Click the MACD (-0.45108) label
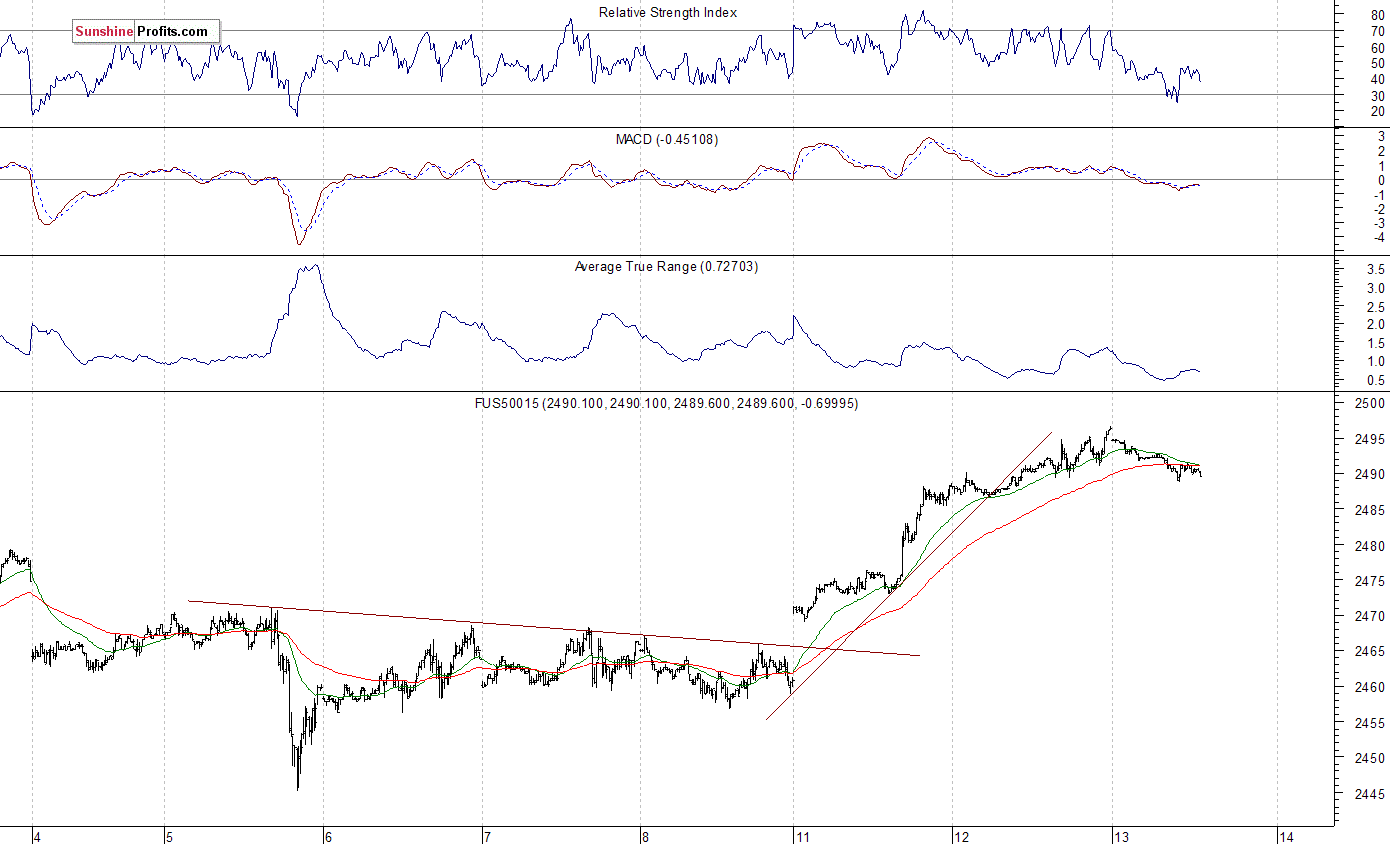 coord(667,139)
